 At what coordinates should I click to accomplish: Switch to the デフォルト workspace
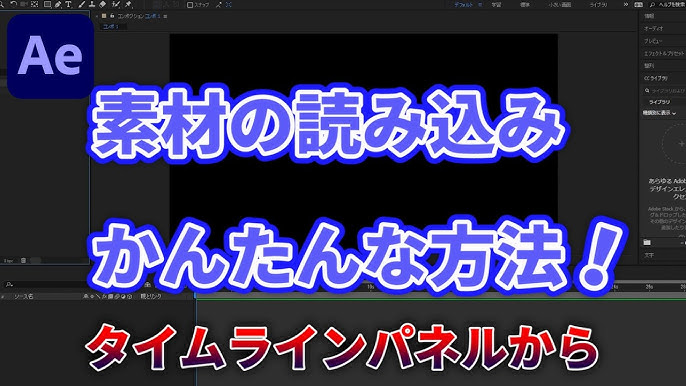click(464, 4)
